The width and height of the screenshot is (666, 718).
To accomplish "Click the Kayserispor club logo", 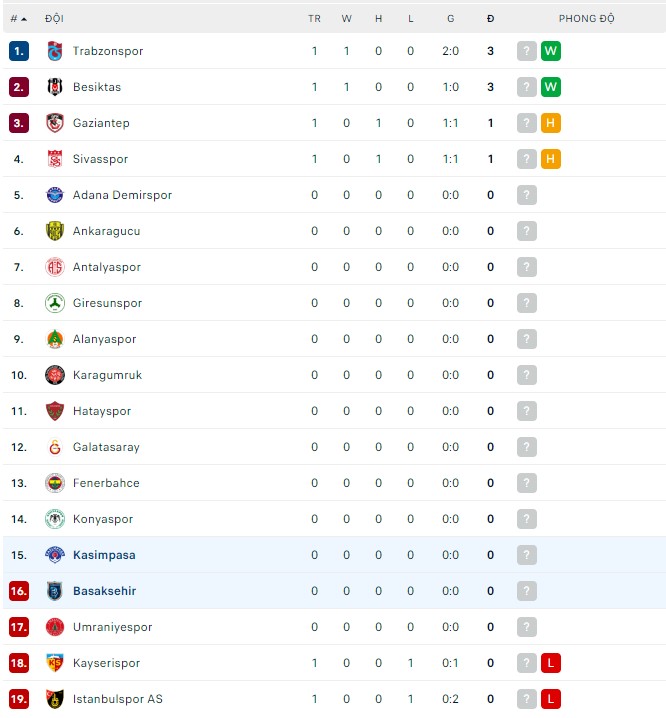I will coord(54,663).
